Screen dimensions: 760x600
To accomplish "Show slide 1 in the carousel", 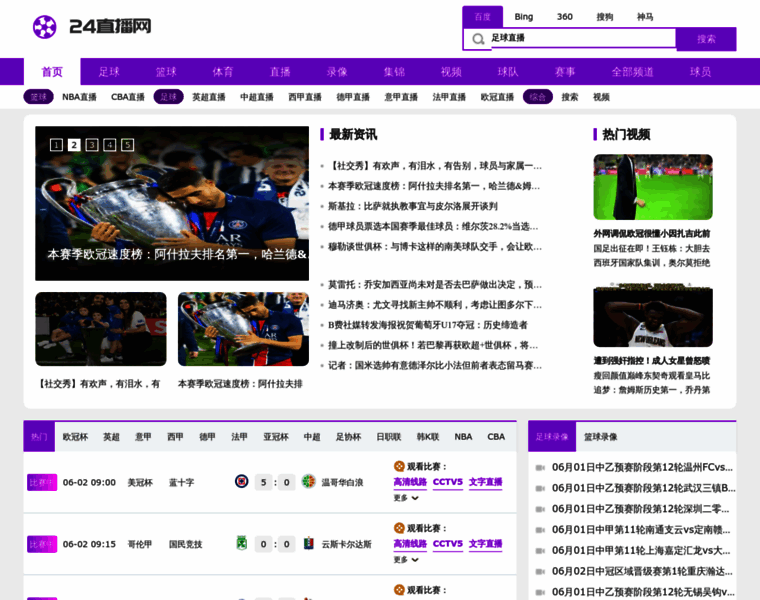I will coord(56,144).
